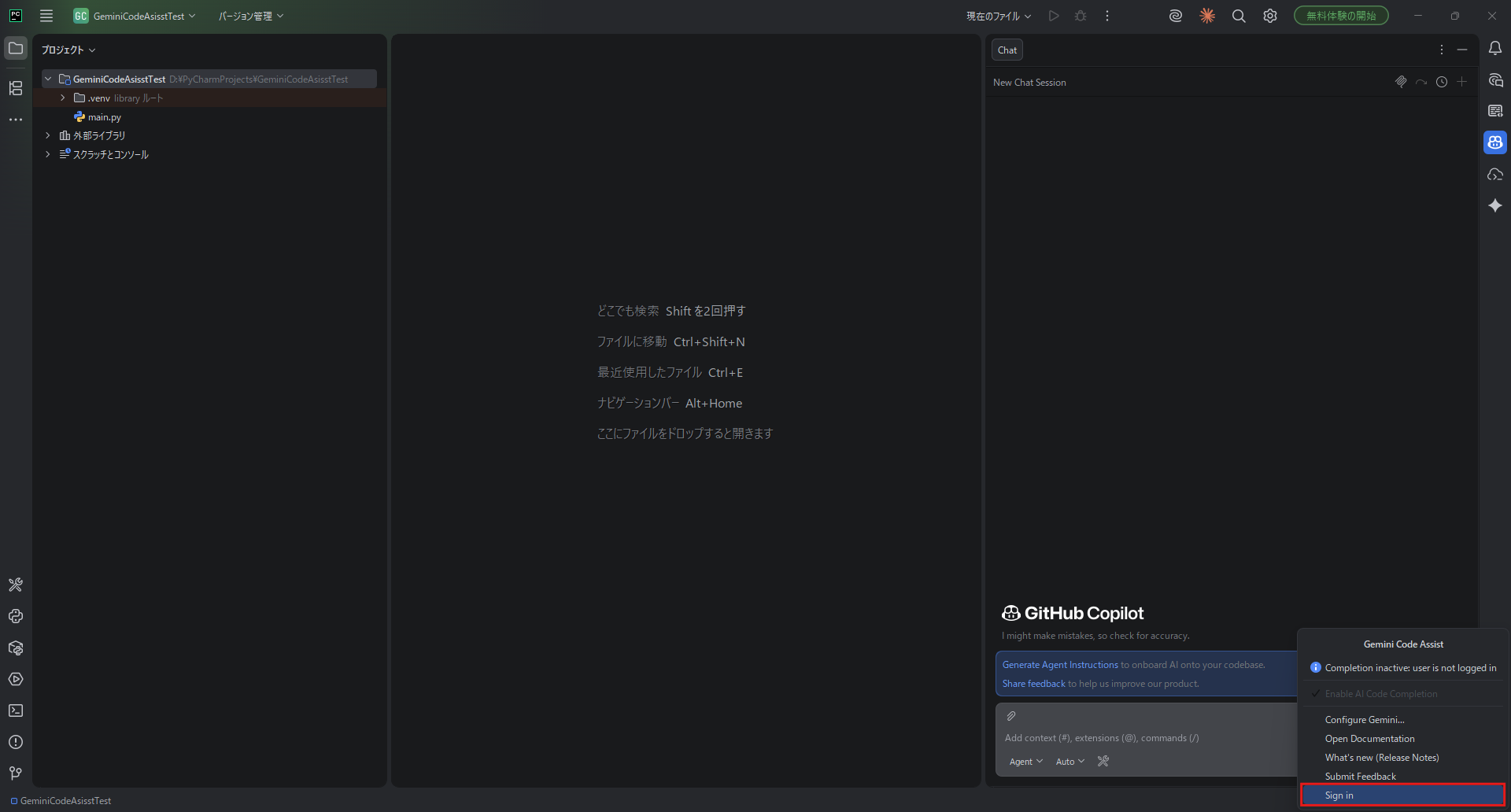Start a new chat with plus icon
Viewport: 1511px width, 812px height.
tap(1461, 82)
